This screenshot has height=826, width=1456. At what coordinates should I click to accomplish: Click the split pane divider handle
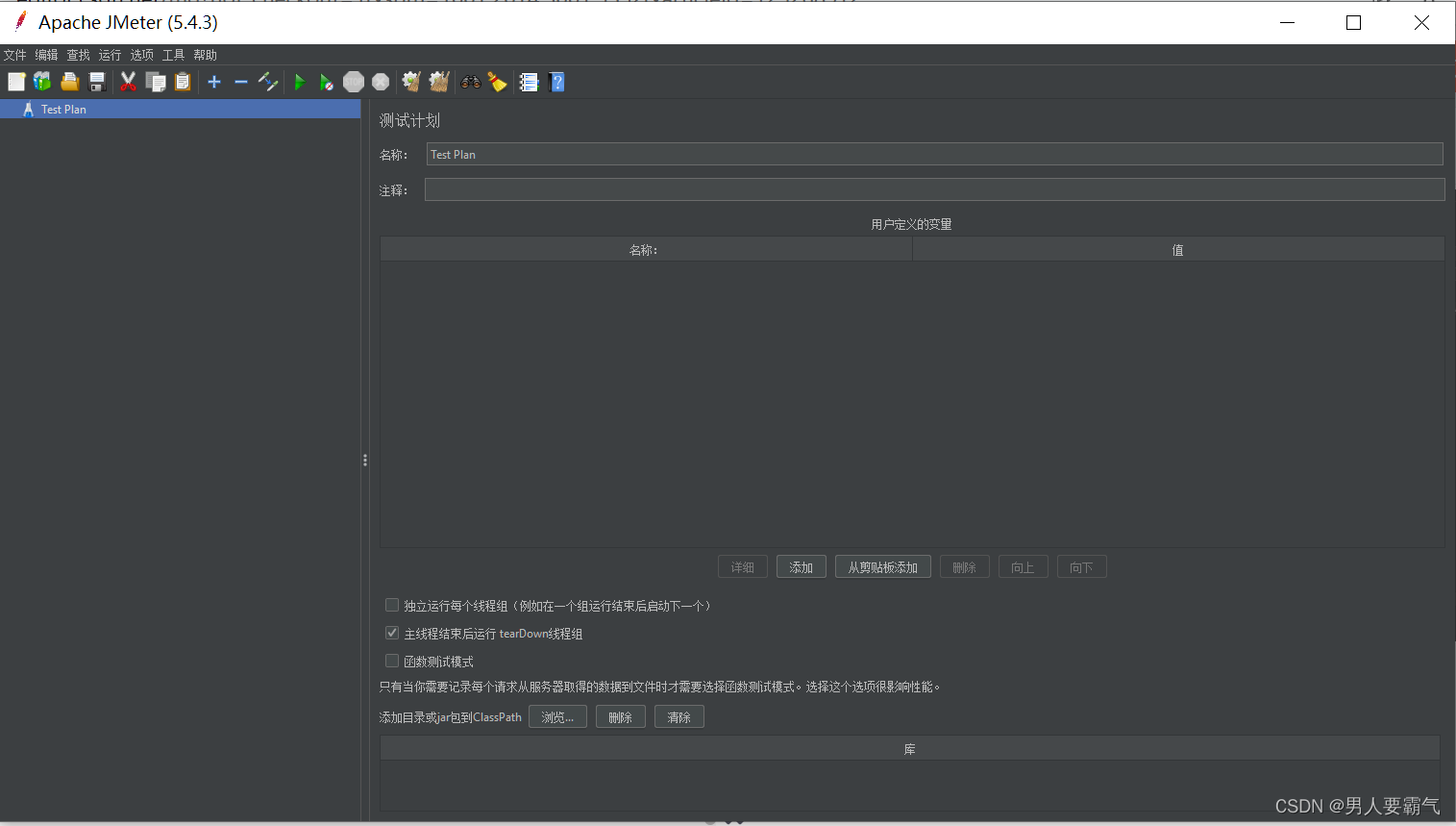[x=365, y=461]
